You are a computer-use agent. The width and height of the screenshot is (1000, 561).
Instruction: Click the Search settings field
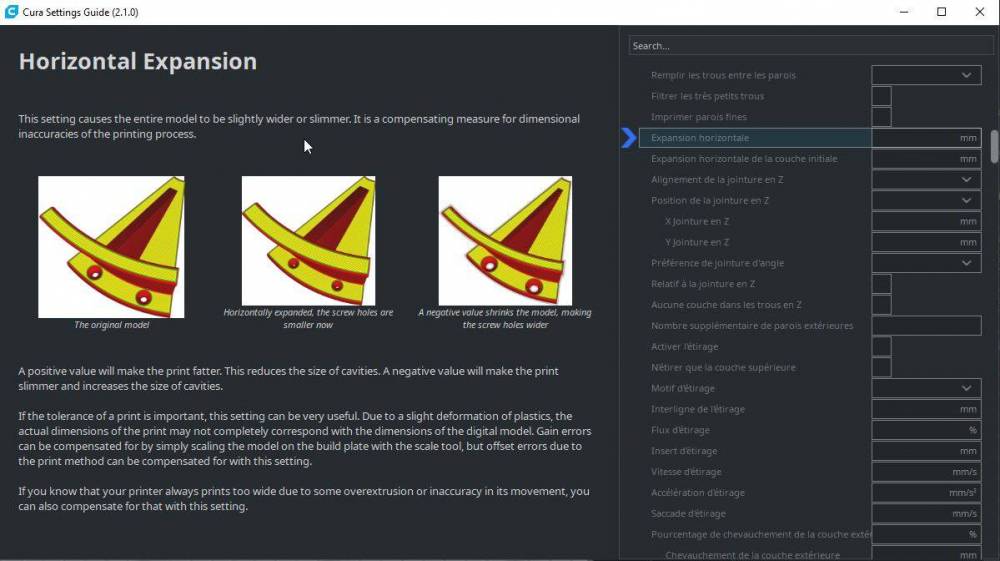(811, 46)
